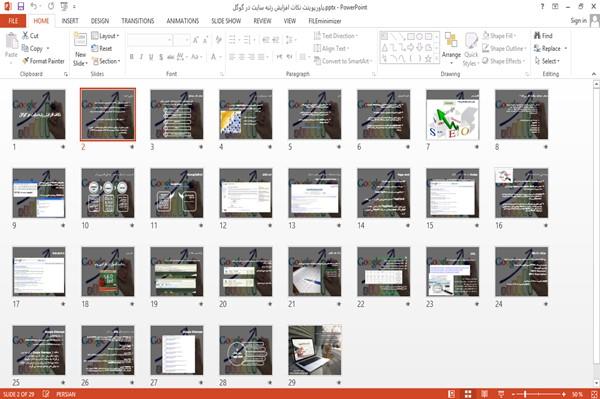Image resolution: width=600 pixels, height=399 pixels.
Task: Switch to the ANIMATIONS tab
Action: click(x=183, y=21)
